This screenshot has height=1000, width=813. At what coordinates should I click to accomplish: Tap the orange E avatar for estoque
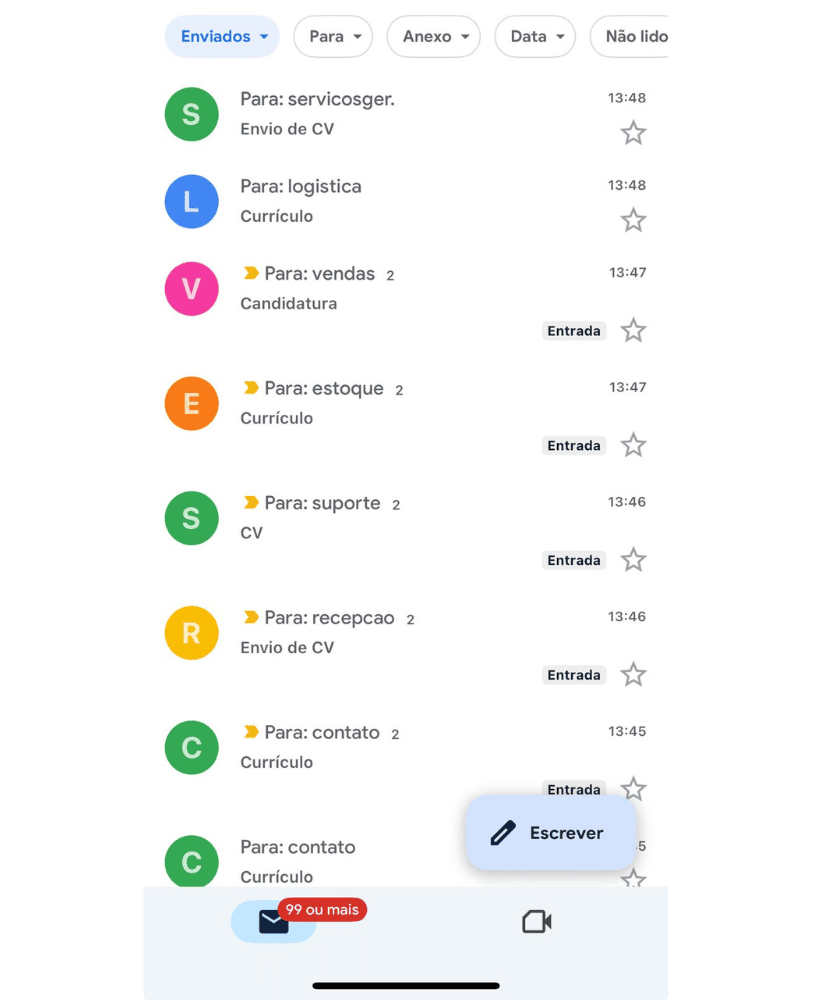[191, 404]
